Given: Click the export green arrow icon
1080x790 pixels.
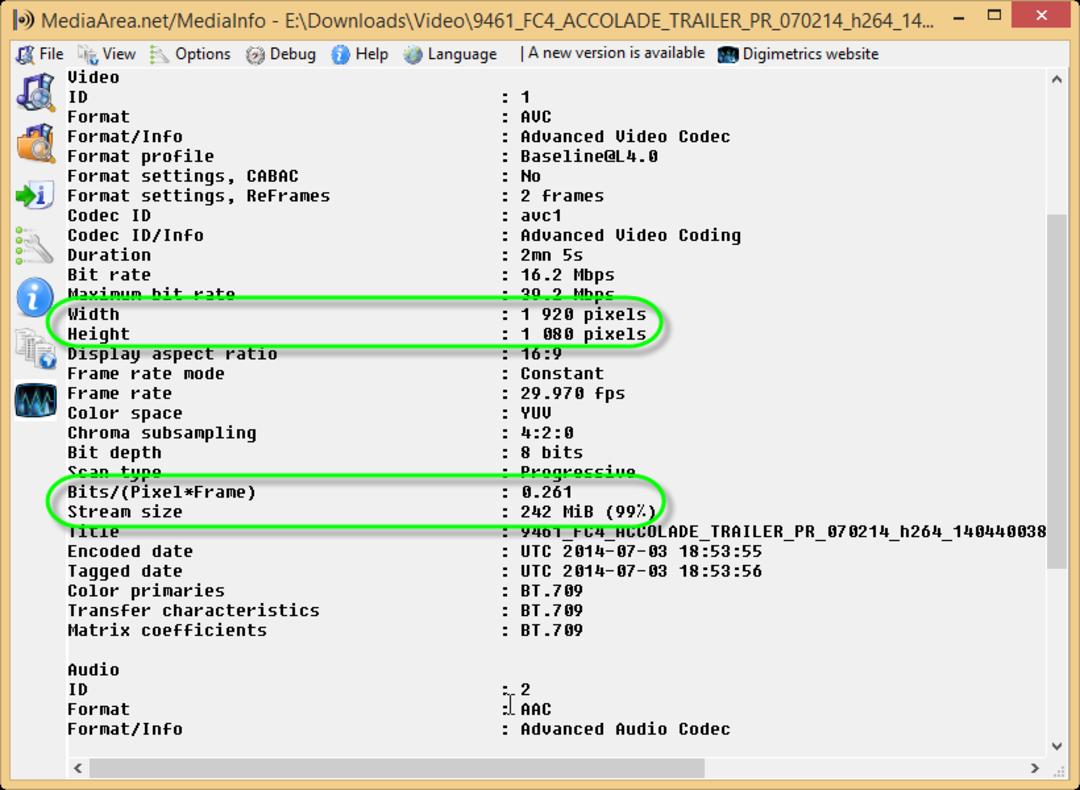Looking at the screenshot, I should [x=35, y=195].
